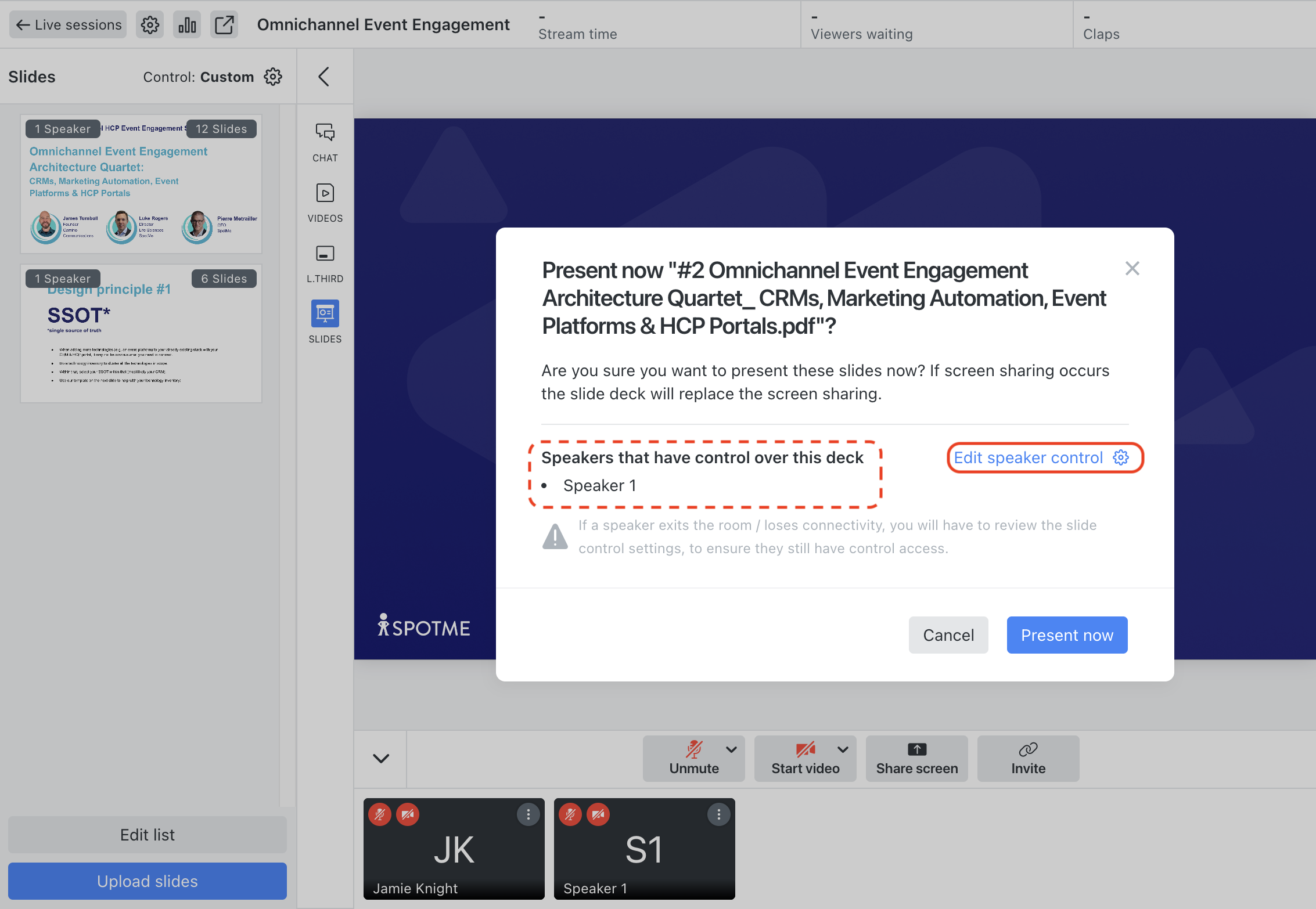Click gear icon beside Edit speaker control

click(x=1120, y=457)
